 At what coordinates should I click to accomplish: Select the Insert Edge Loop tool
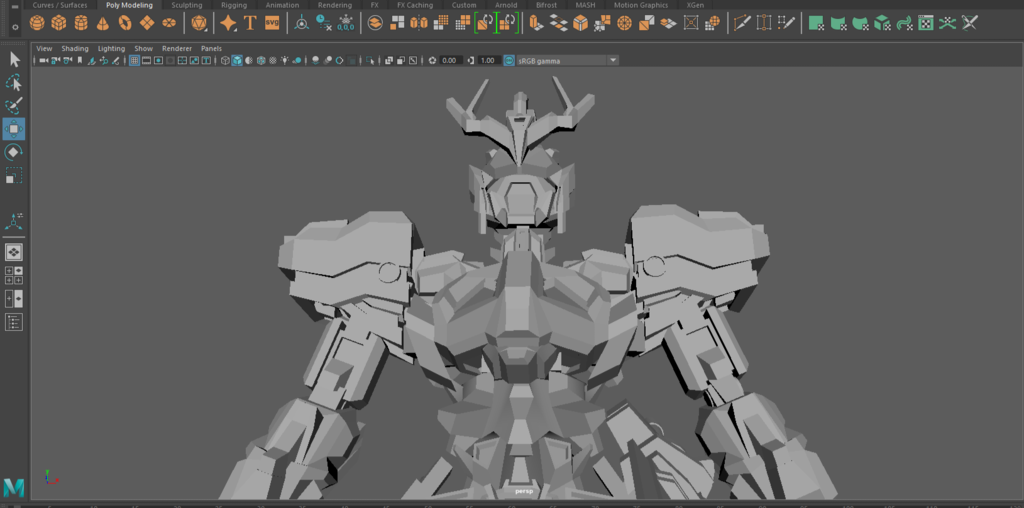[x=764, y=24]
